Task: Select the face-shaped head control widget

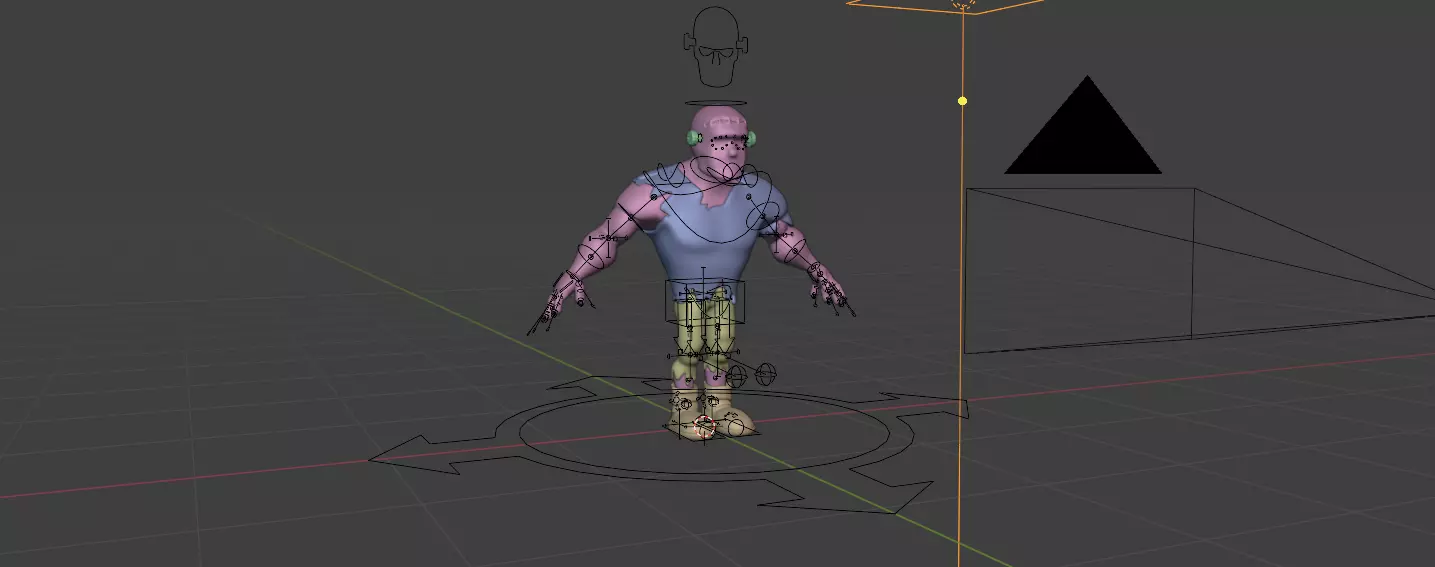Action: tap(717, 46)
